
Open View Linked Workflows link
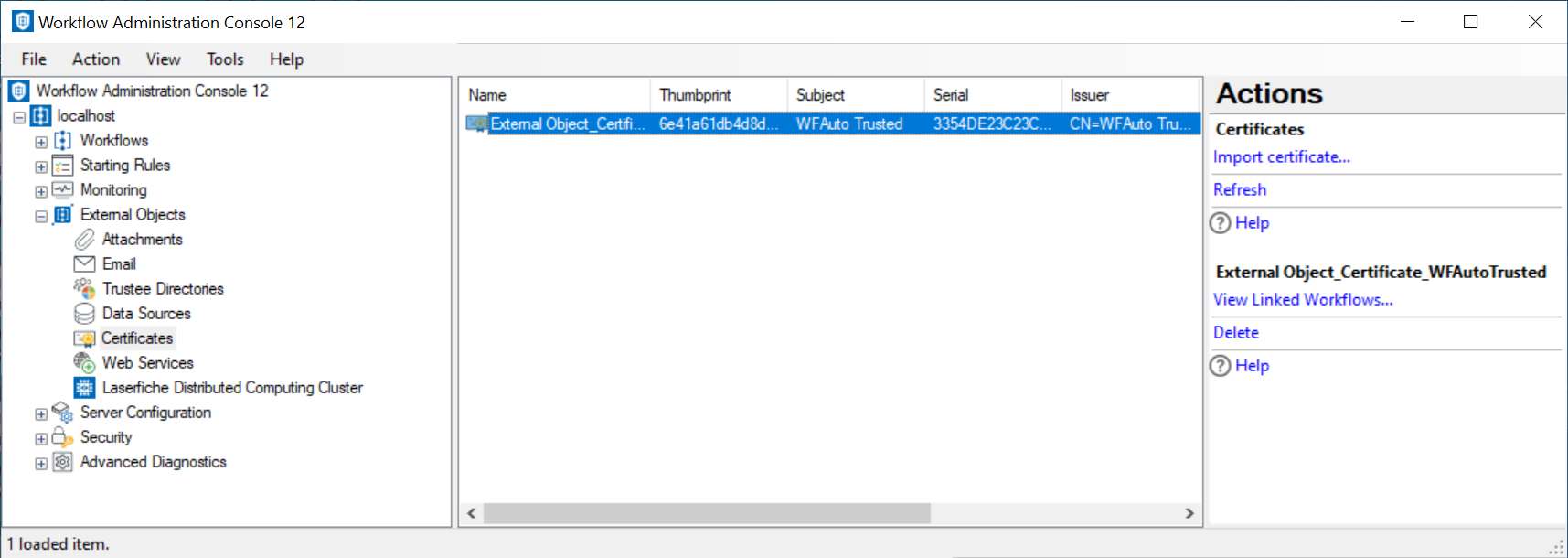coord(1302,300)
